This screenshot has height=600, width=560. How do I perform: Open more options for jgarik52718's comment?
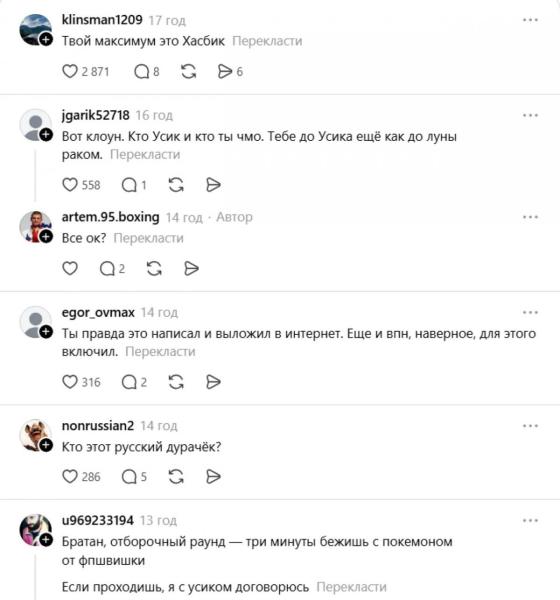coord(530,115)
